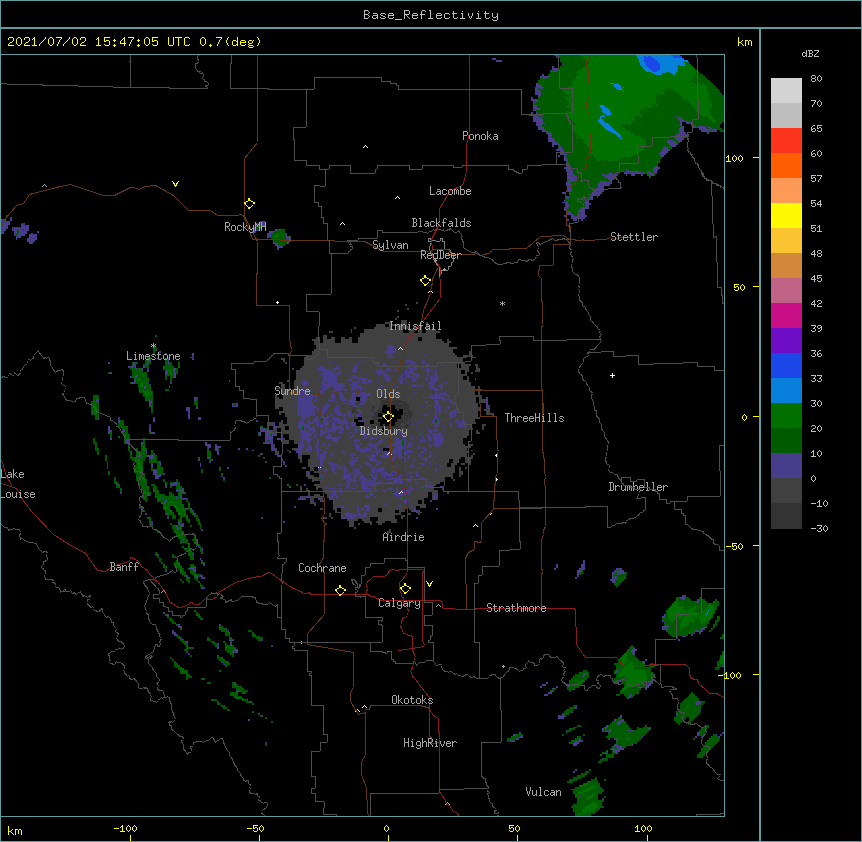Click the Vulcan label
Screen dimensions: 862x842
(x=543, y=792)
